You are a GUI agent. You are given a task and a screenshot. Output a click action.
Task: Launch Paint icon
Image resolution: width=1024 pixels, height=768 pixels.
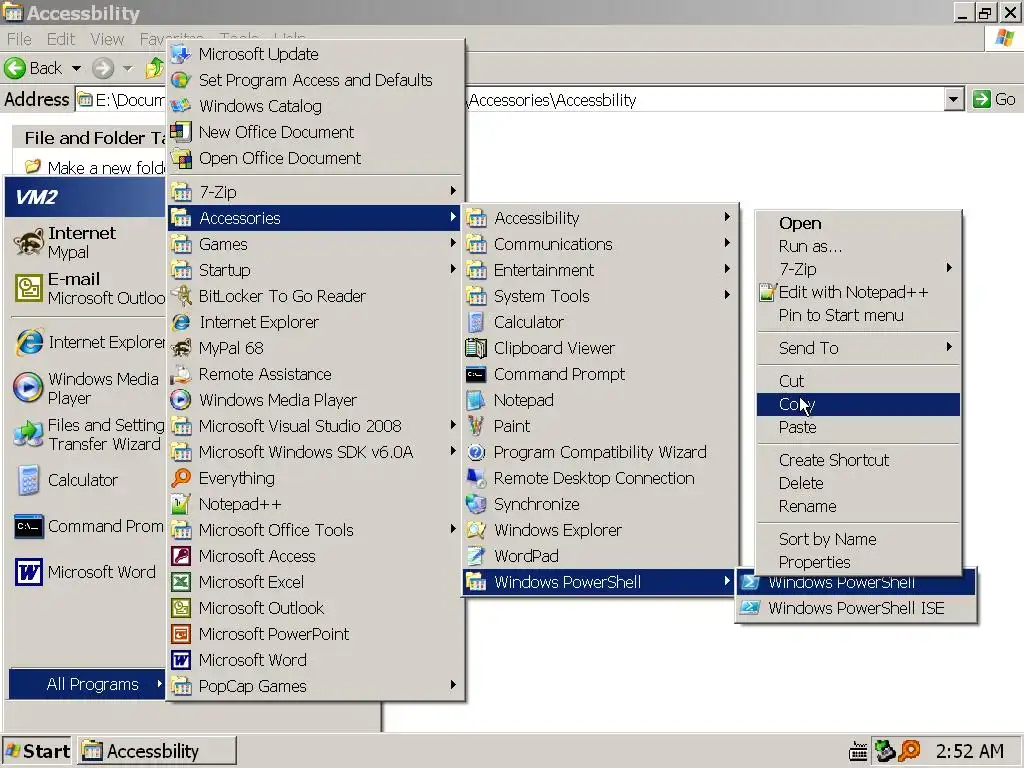[x=476, y=426]
